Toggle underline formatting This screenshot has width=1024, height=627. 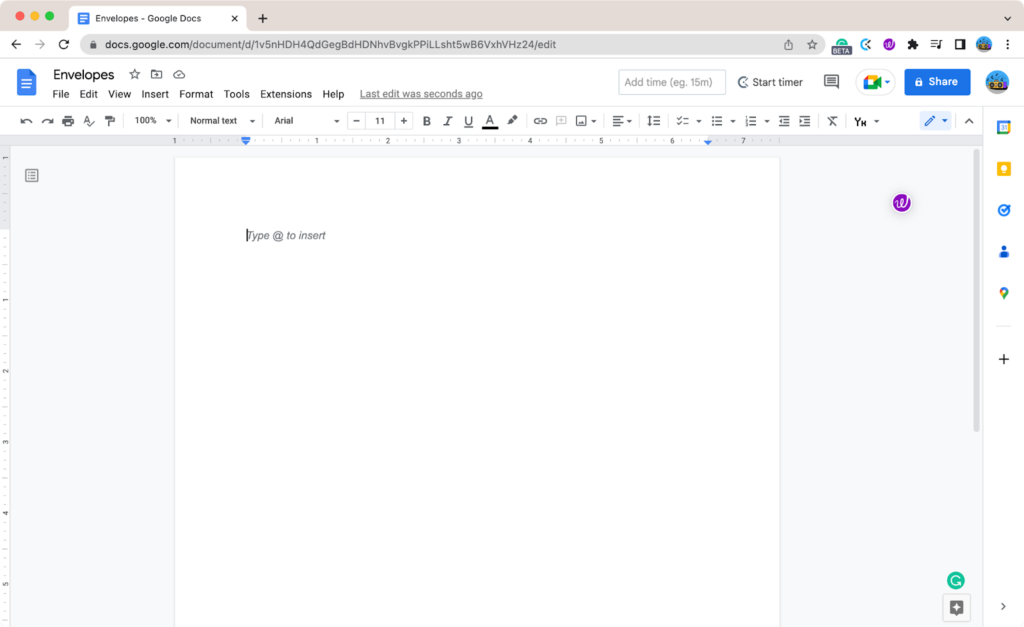(x=468, y=120)
